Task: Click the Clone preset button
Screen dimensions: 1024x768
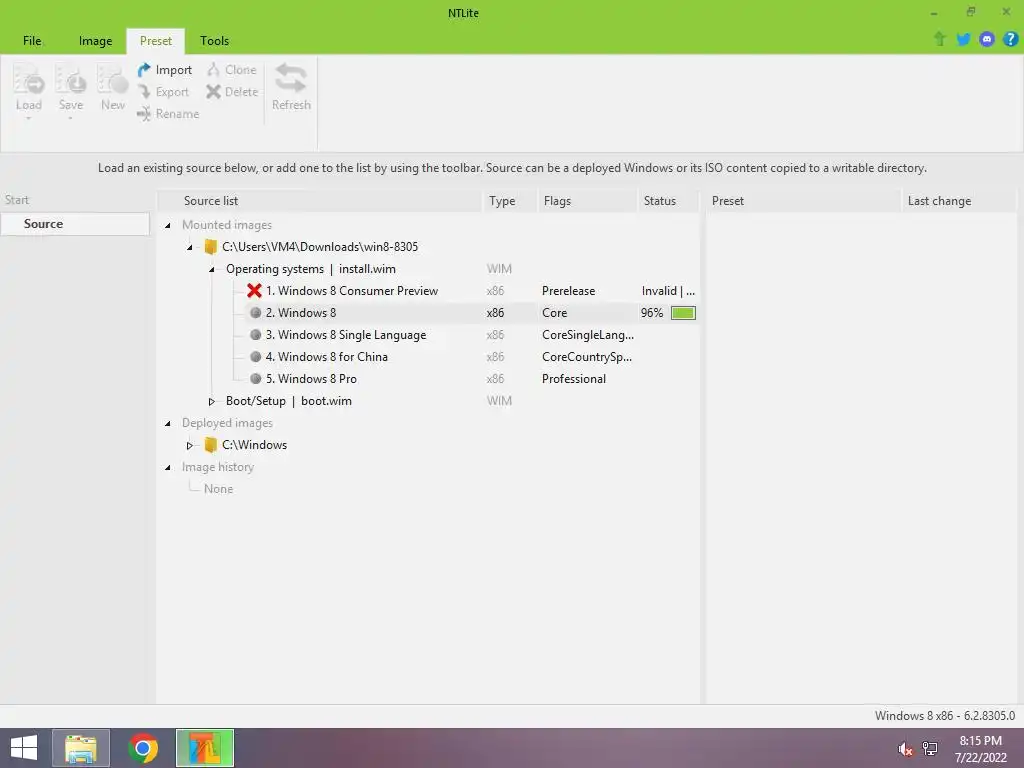Action: click(232, 70)
